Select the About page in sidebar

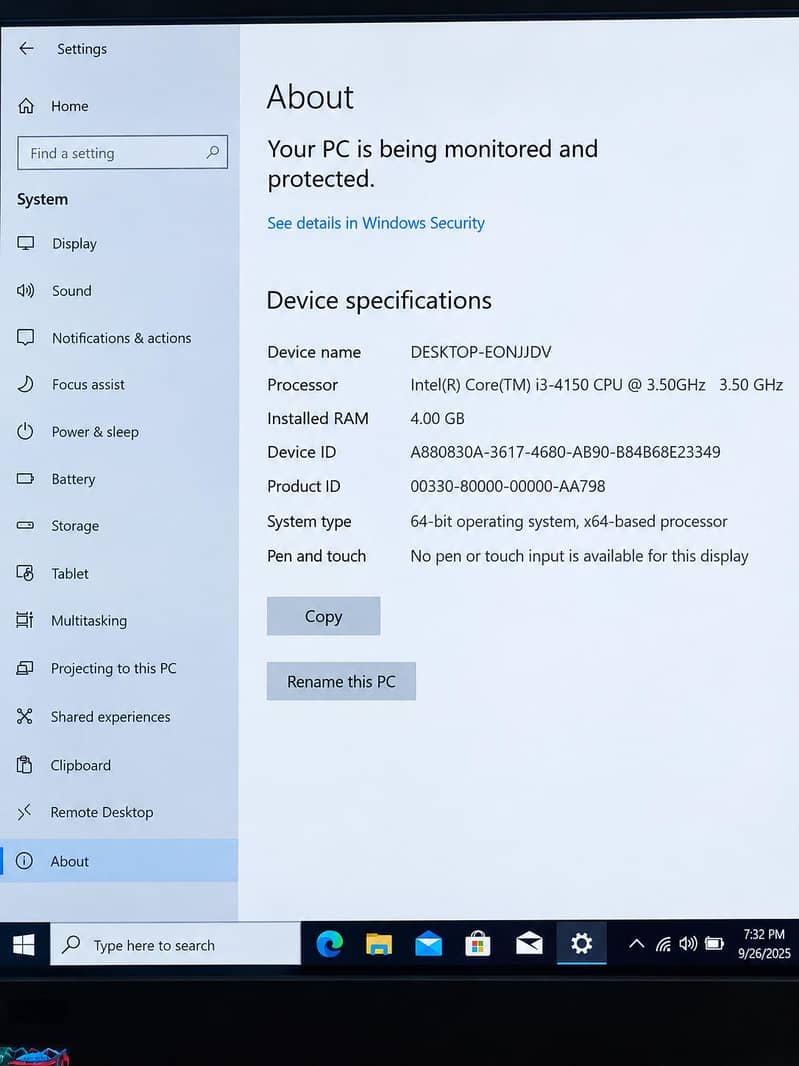coord(119,861)
